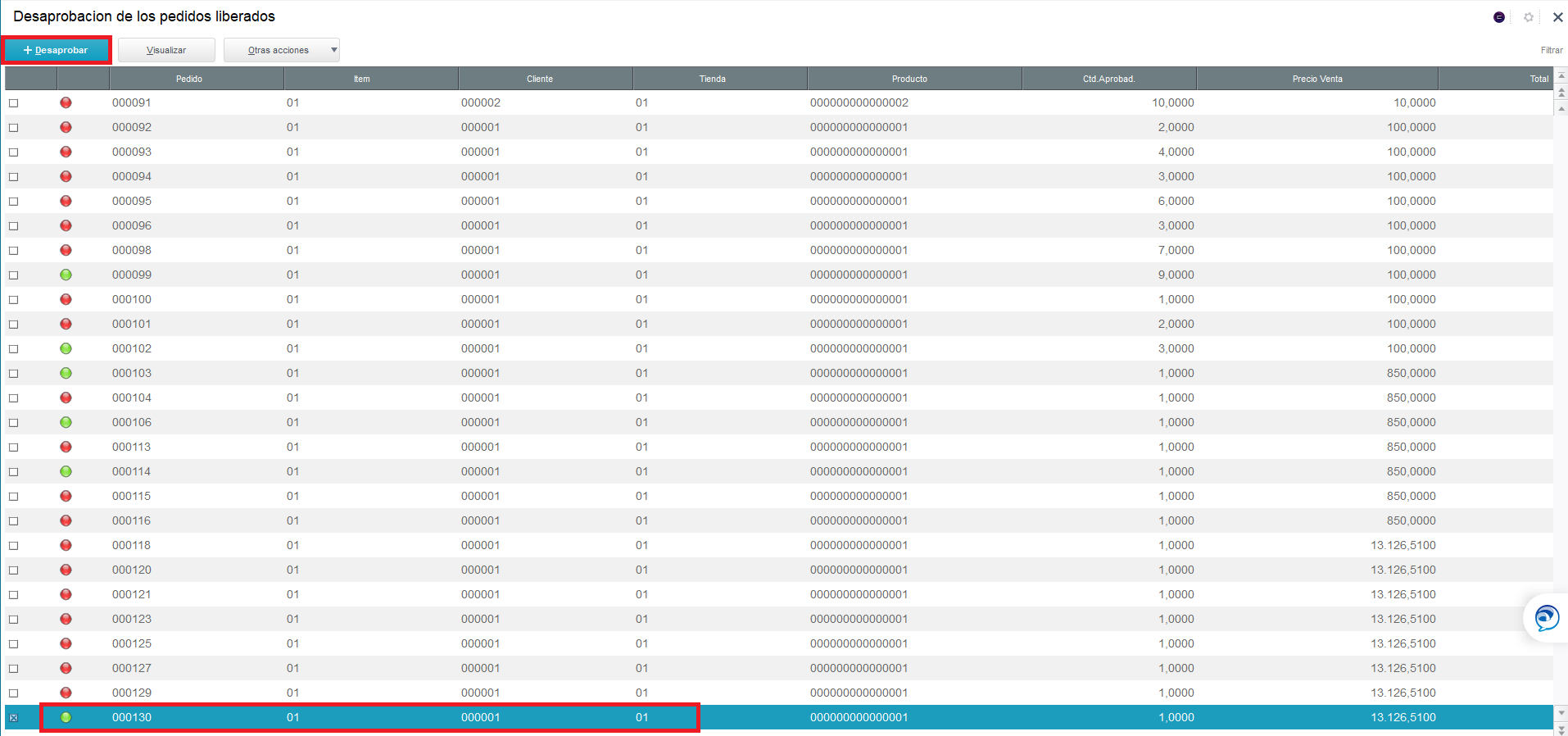The image size is (1568, 736).
Task: Click red status icon of pedido 000094
Action: (66, 176)
